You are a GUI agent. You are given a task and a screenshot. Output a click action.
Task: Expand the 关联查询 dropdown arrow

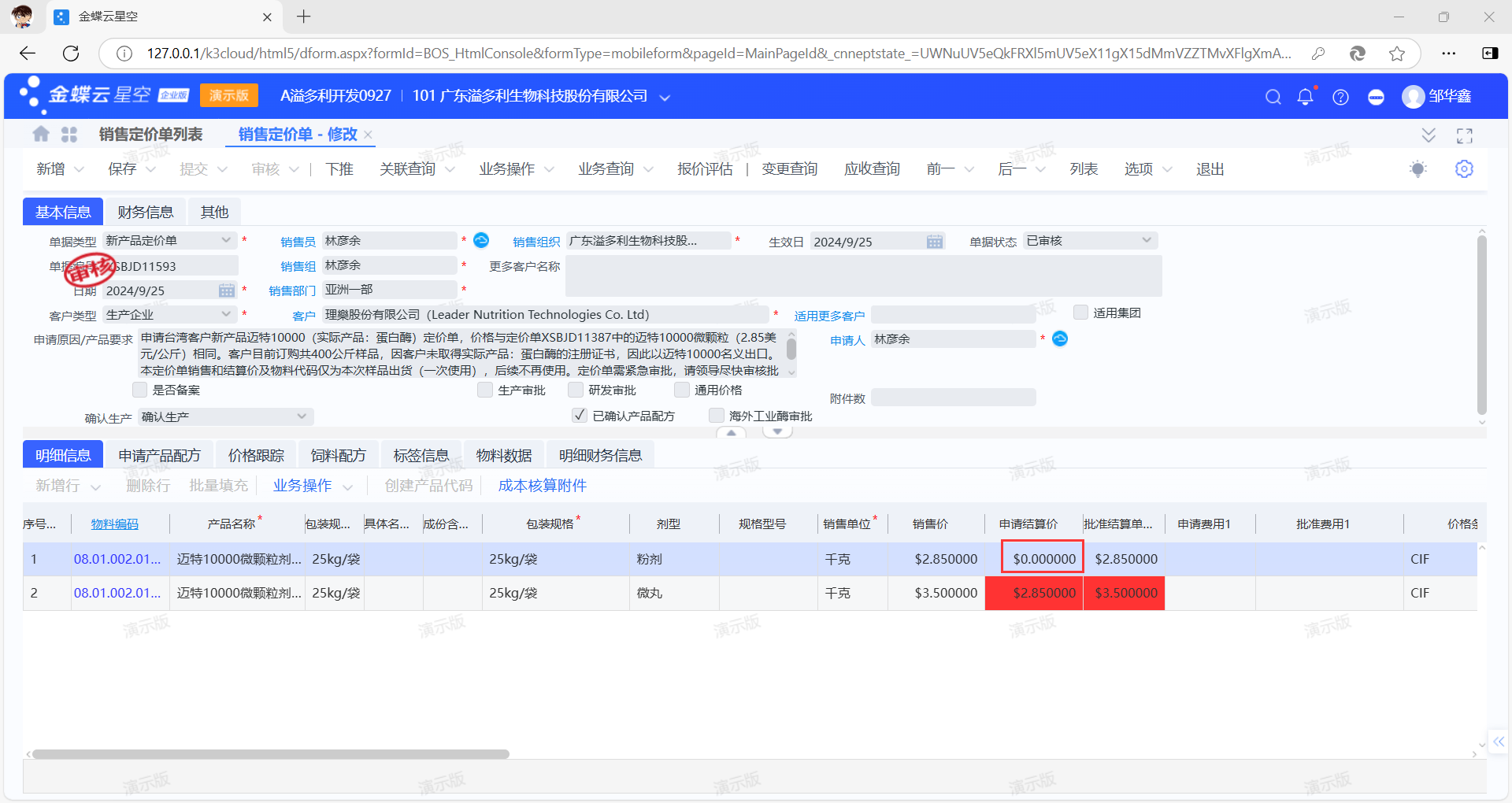pyautogui.click(x=450, y=170)
